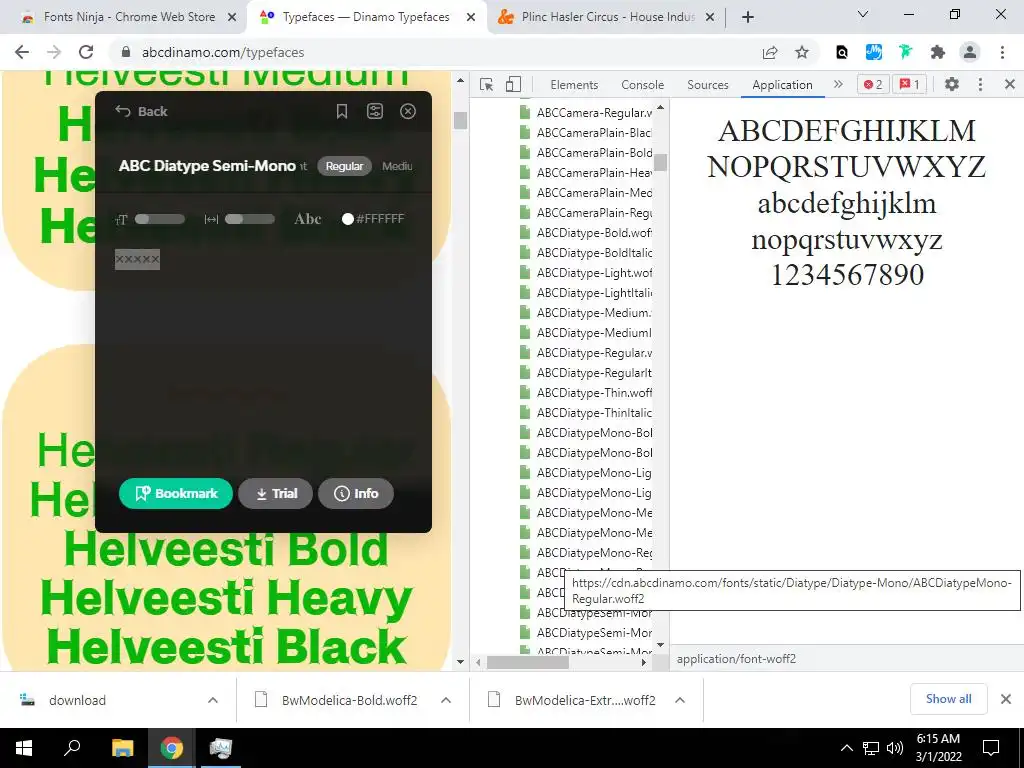Switch to Plinc Hasler Circus browser tab

[x=607, y=17]
